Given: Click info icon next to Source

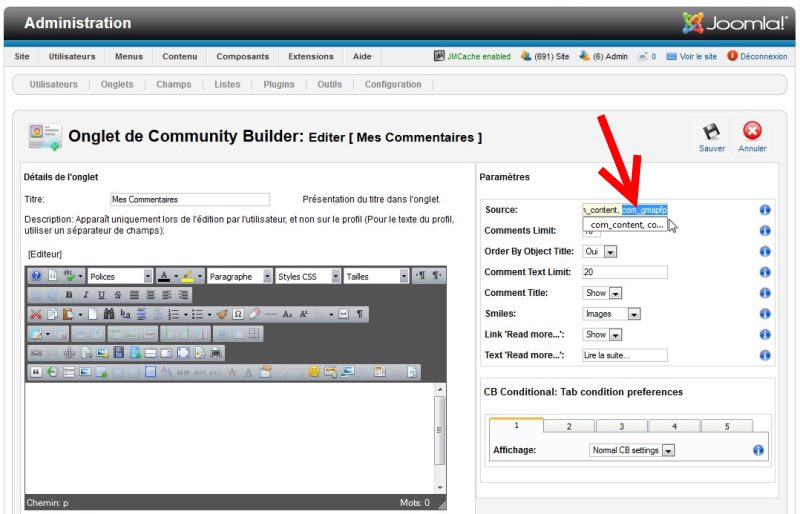Looking at the screenshot, I should [764, 210].
